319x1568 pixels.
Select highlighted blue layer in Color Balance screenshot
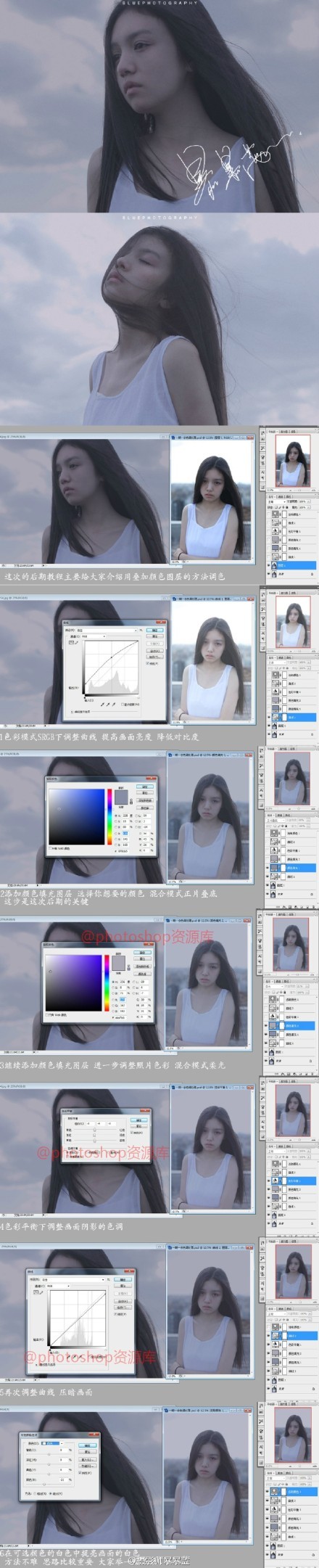pyautogui.click(x=294, y=1181)
